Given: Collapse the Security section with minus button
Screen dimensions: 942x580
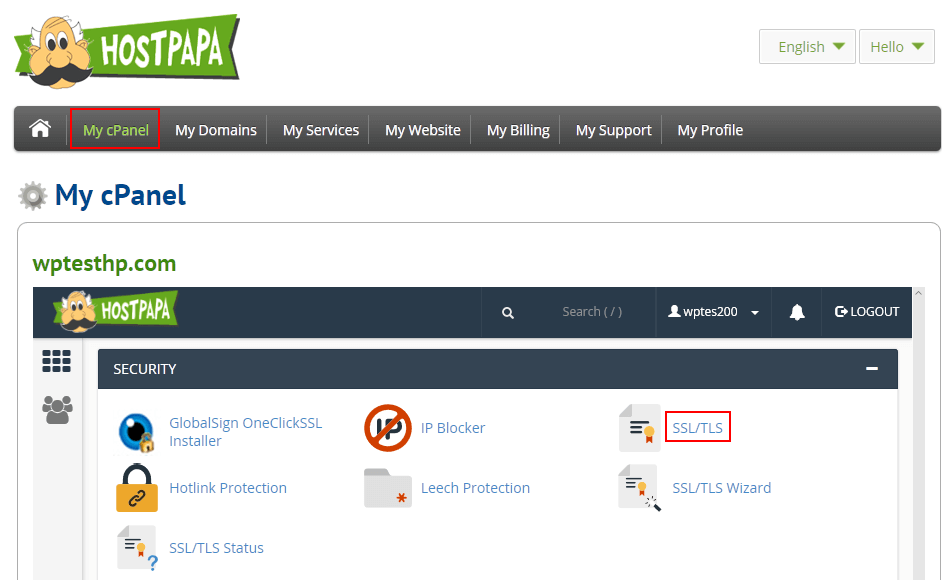Looking at the screenshot, I should 872,368.
